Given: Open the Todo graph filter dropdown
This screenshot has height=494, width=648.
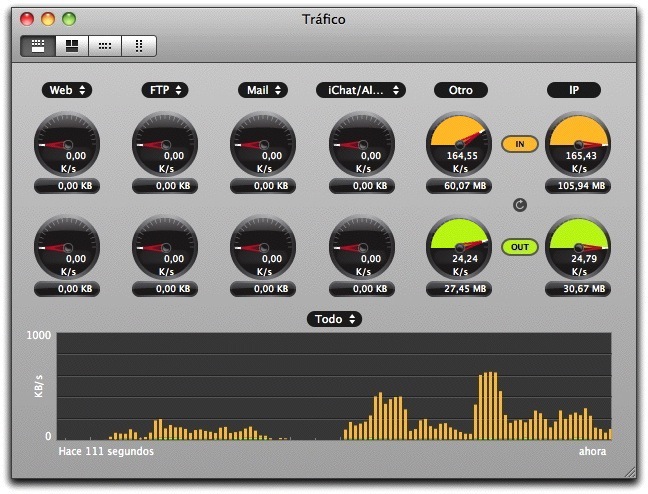Looking at the screenshot, I should [x=334, y=319].
